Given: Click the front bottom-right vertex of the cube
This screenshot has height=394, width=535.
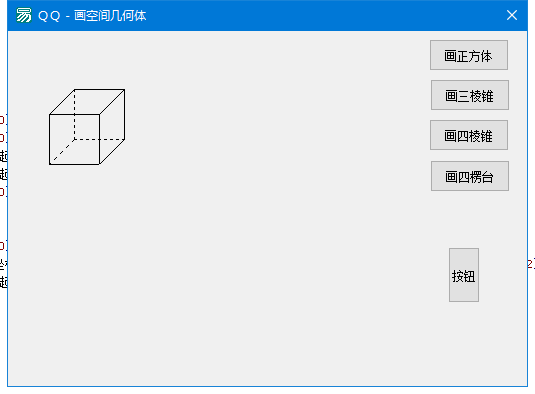Looking at the screenshot, I should click(x=100, y=164).
